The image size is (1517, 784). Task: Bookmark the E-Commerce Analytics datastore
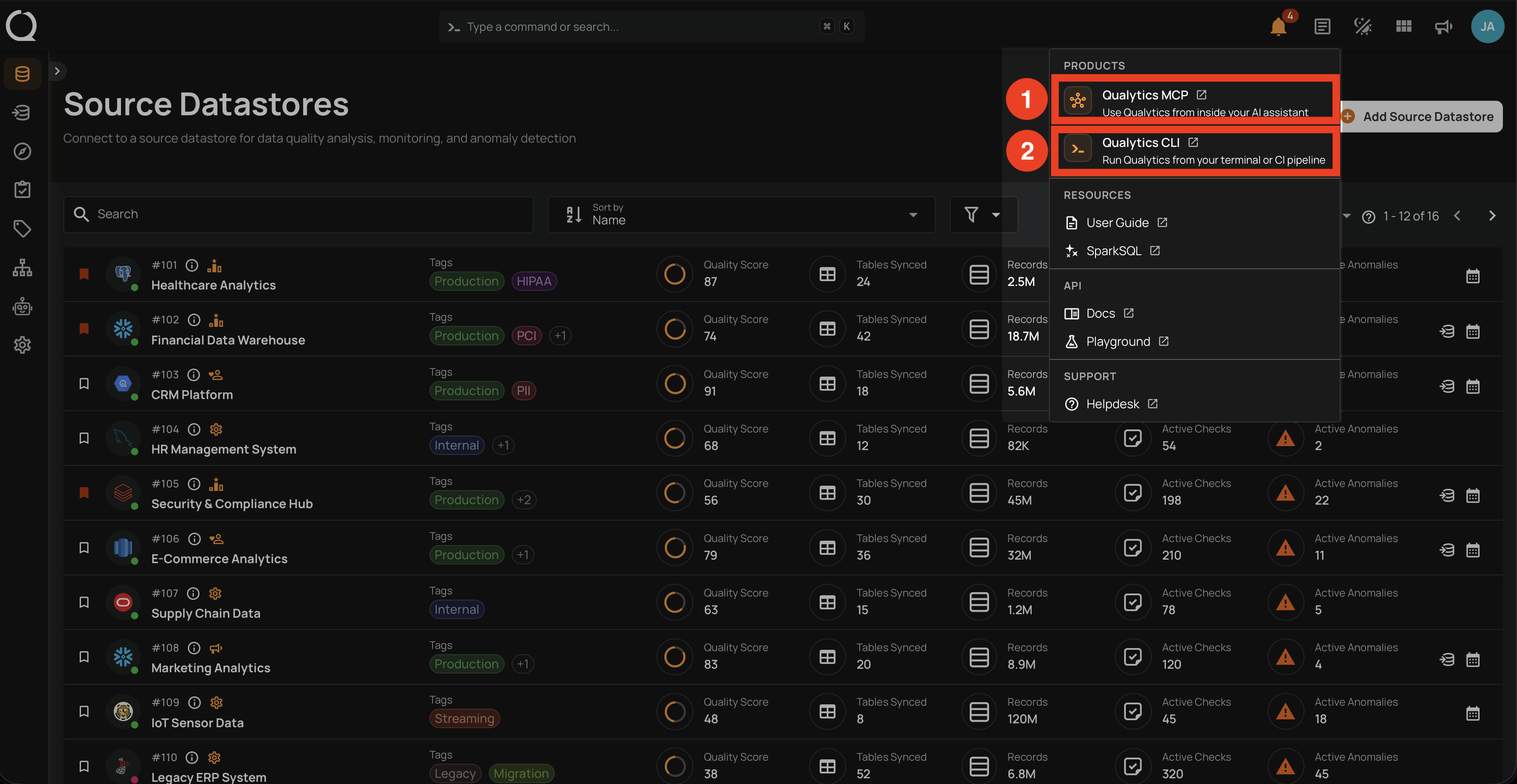click(x=84, y=548)
